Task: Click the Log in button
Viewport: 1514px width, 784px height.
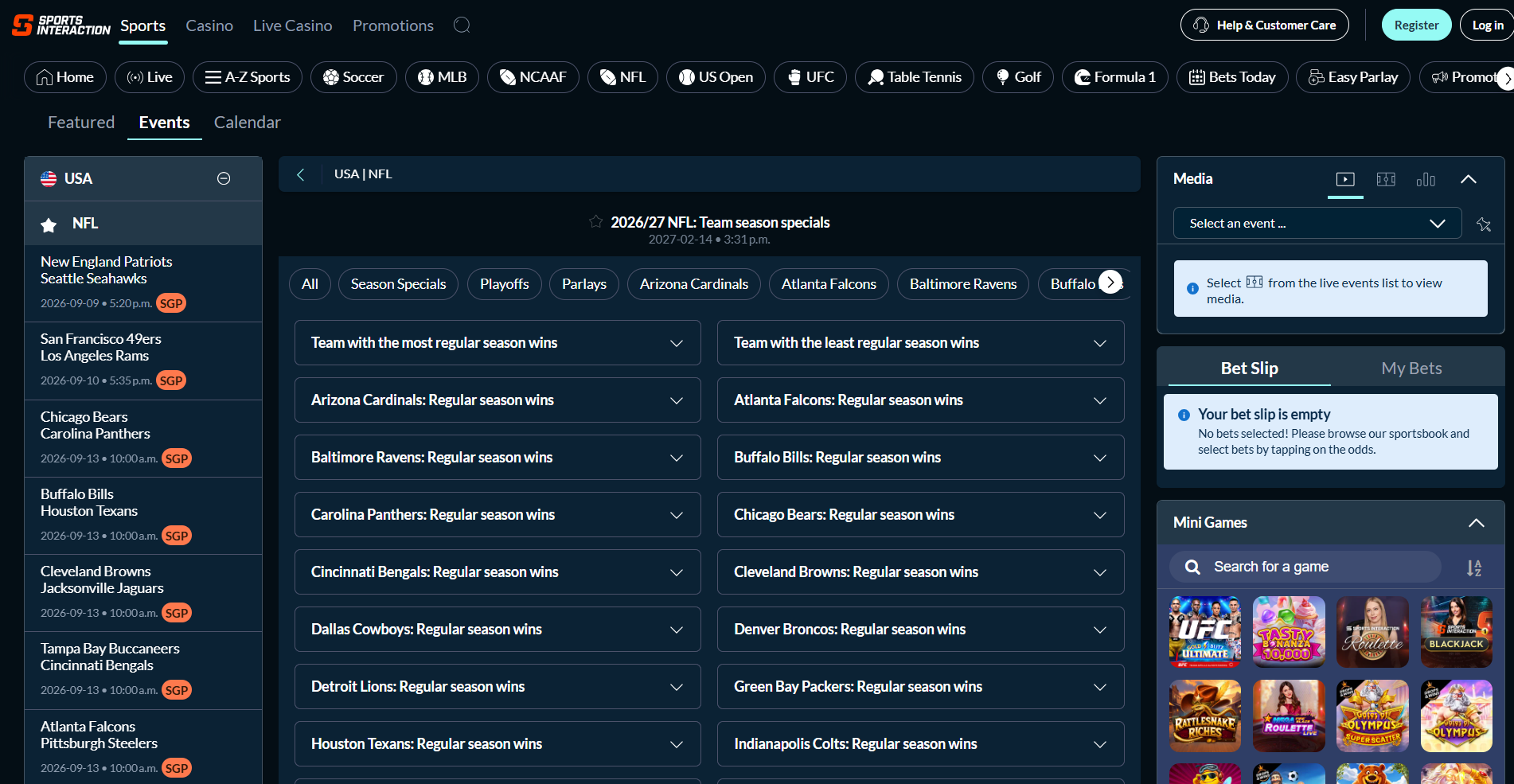Action: (x=1487, y=25)
